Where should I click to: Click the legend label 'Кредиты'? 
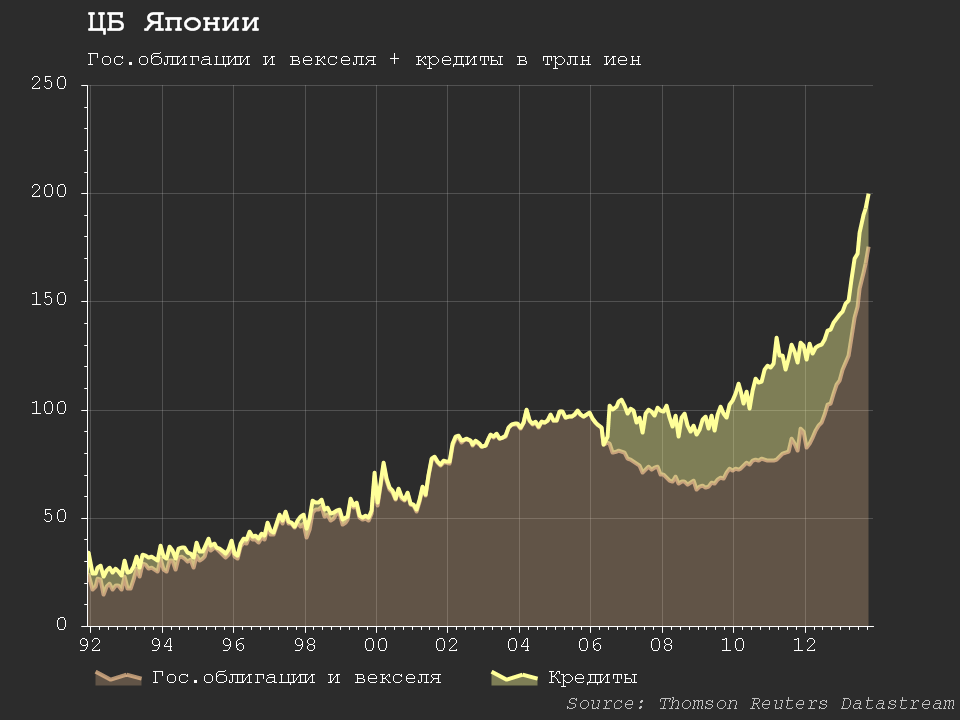point(593,678)
